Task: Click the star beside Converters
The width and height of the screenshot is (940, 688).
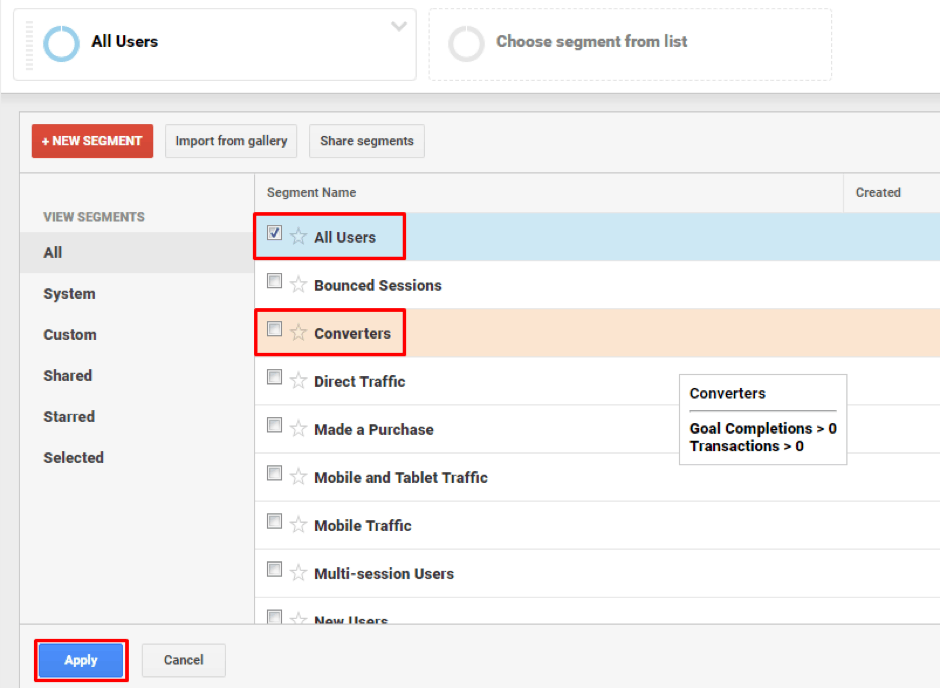Action: tap(298, 333)
